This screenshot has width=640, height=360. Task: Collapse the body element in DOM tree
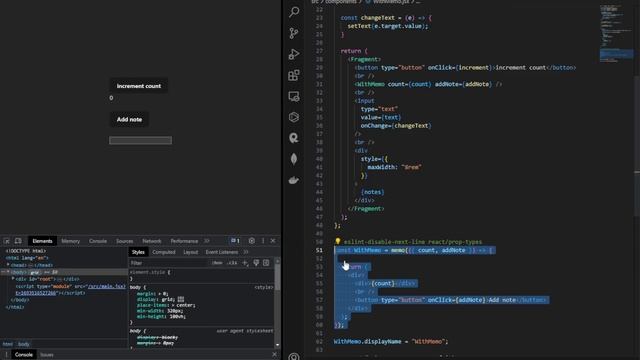click(x=8, y=272)
